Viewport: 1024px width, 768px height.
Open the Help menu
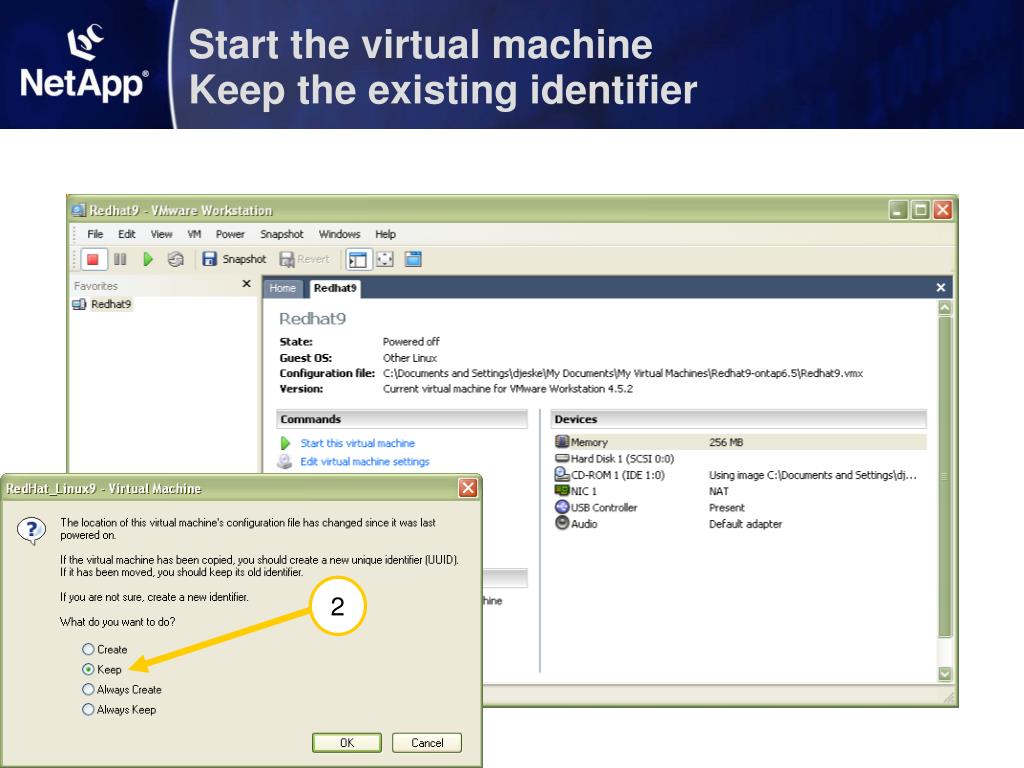point(385,234)
